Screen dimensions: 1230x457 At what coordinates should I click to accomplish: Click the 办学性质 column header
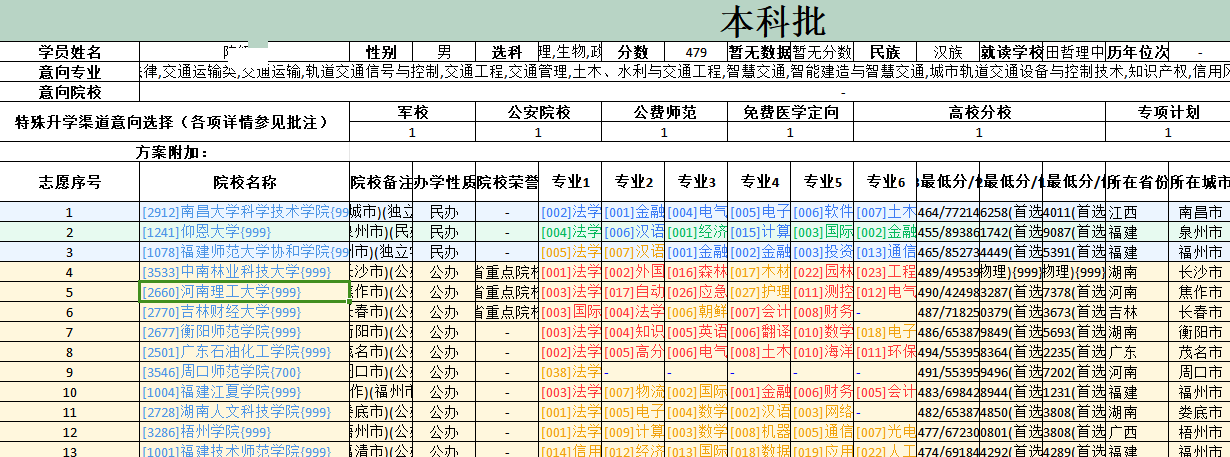444,182
